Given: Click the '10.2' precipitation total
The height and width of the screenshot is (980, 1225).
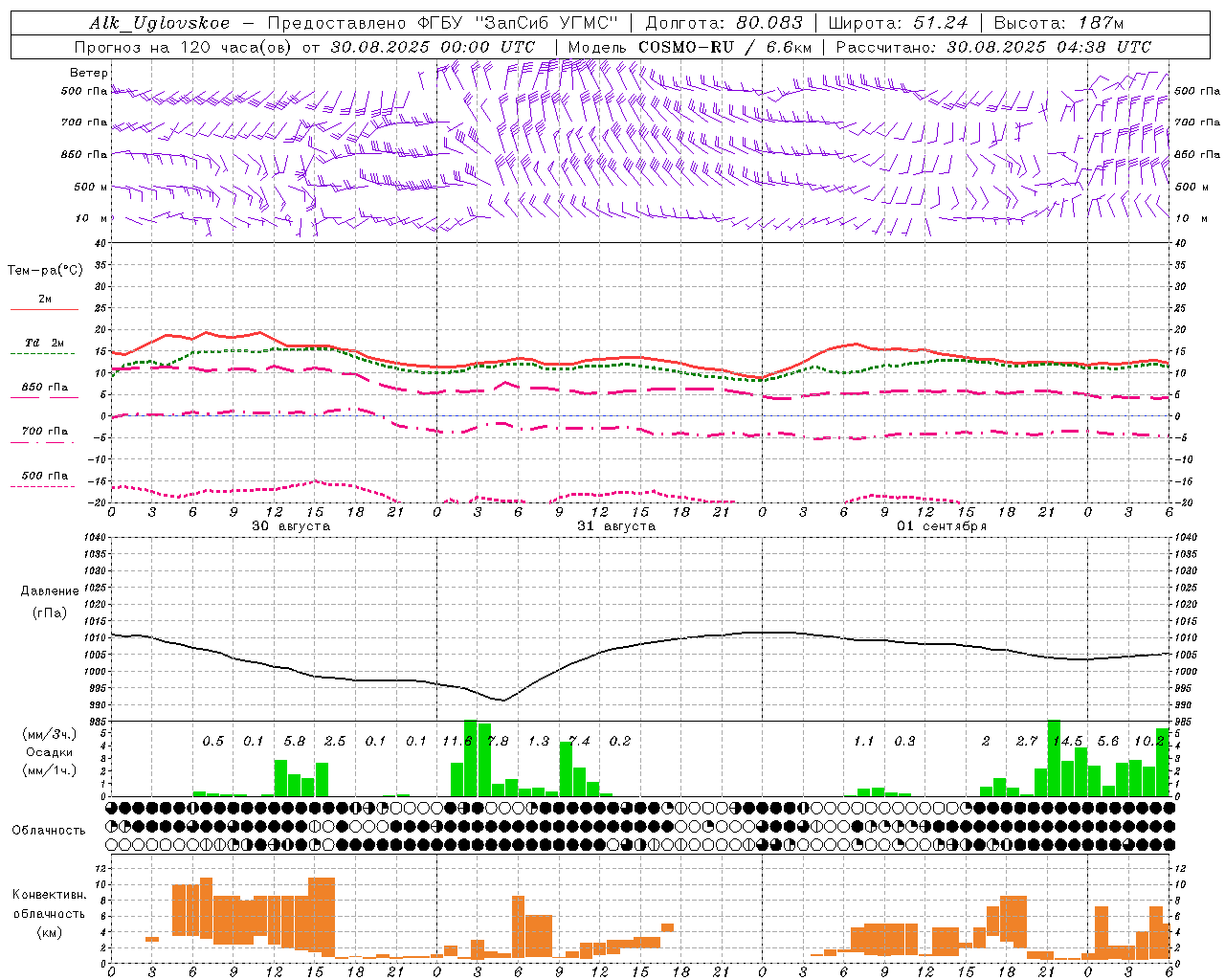Looking at the screenshot, I should (x=1148, y=742).
